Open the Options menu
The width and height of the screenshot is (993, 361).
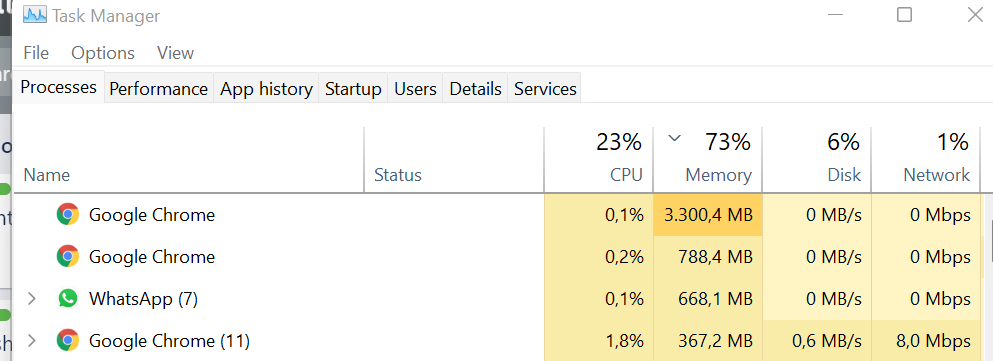pos(103,53)
